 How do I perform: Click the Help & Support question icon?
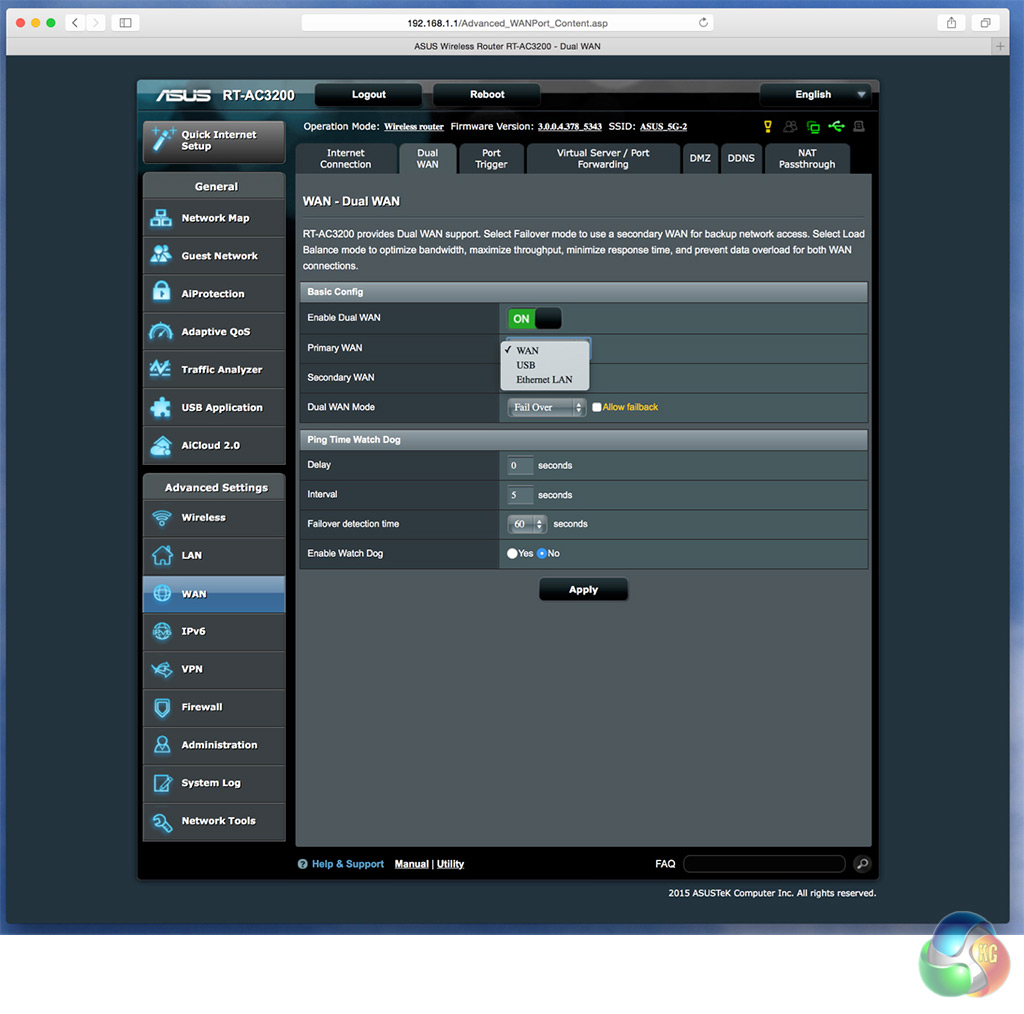point(302,864)
